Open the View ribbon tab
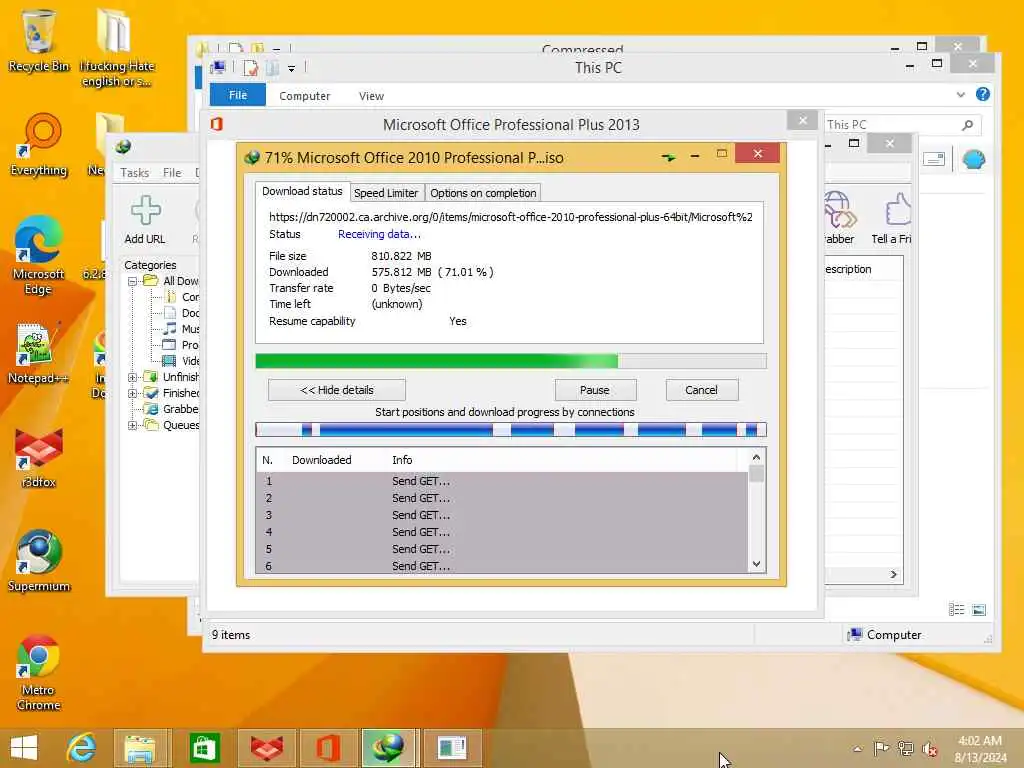The width and height of the screenshot is (1024, 768). [x=371, y=96]
